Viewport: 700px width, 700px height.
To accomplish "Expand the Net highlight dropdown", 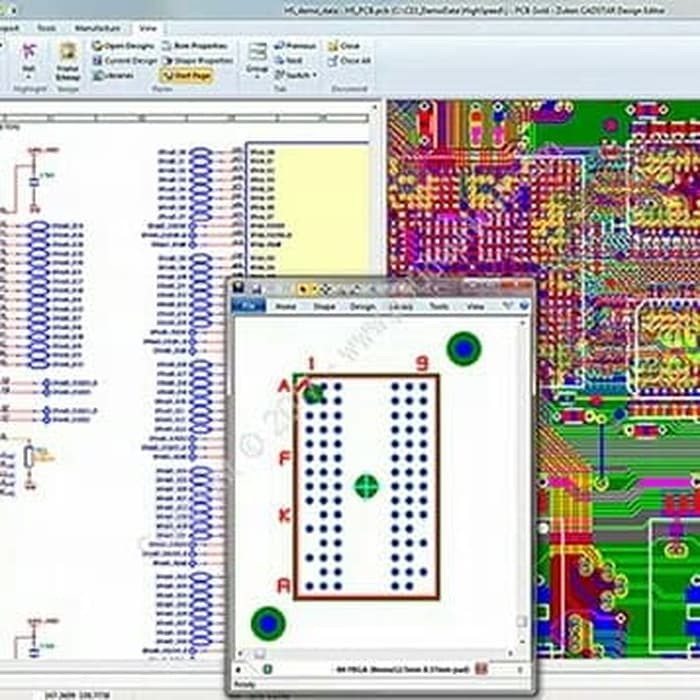I will coord(28,72).
